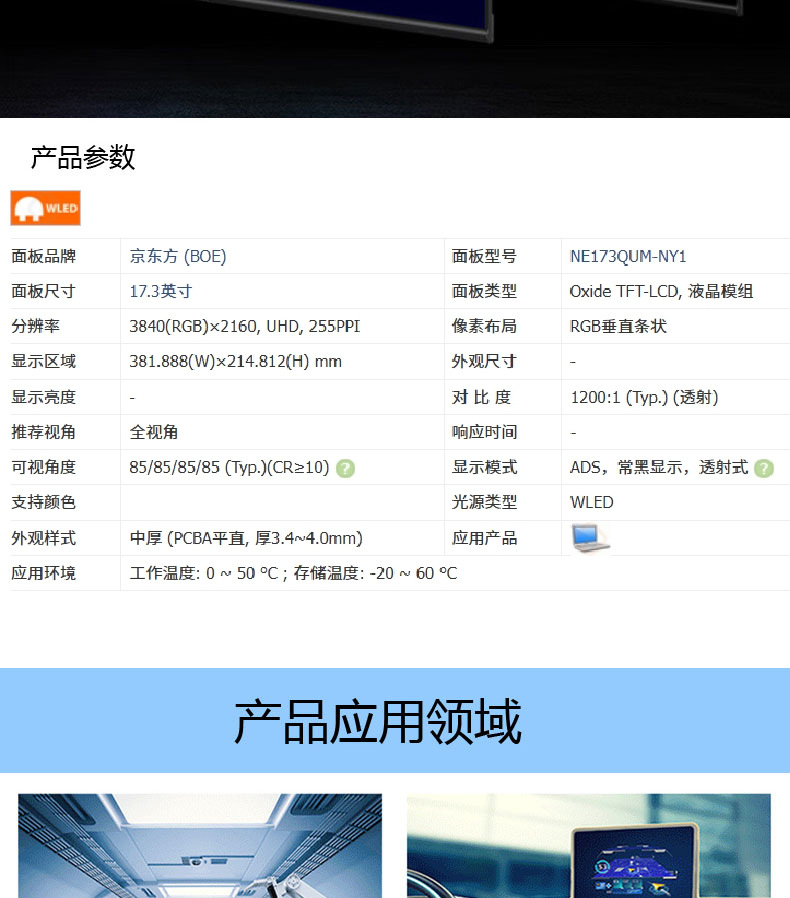Click the 支持颜色 row label
This screenshot has height=898, width=790.
tap(44, 502)
